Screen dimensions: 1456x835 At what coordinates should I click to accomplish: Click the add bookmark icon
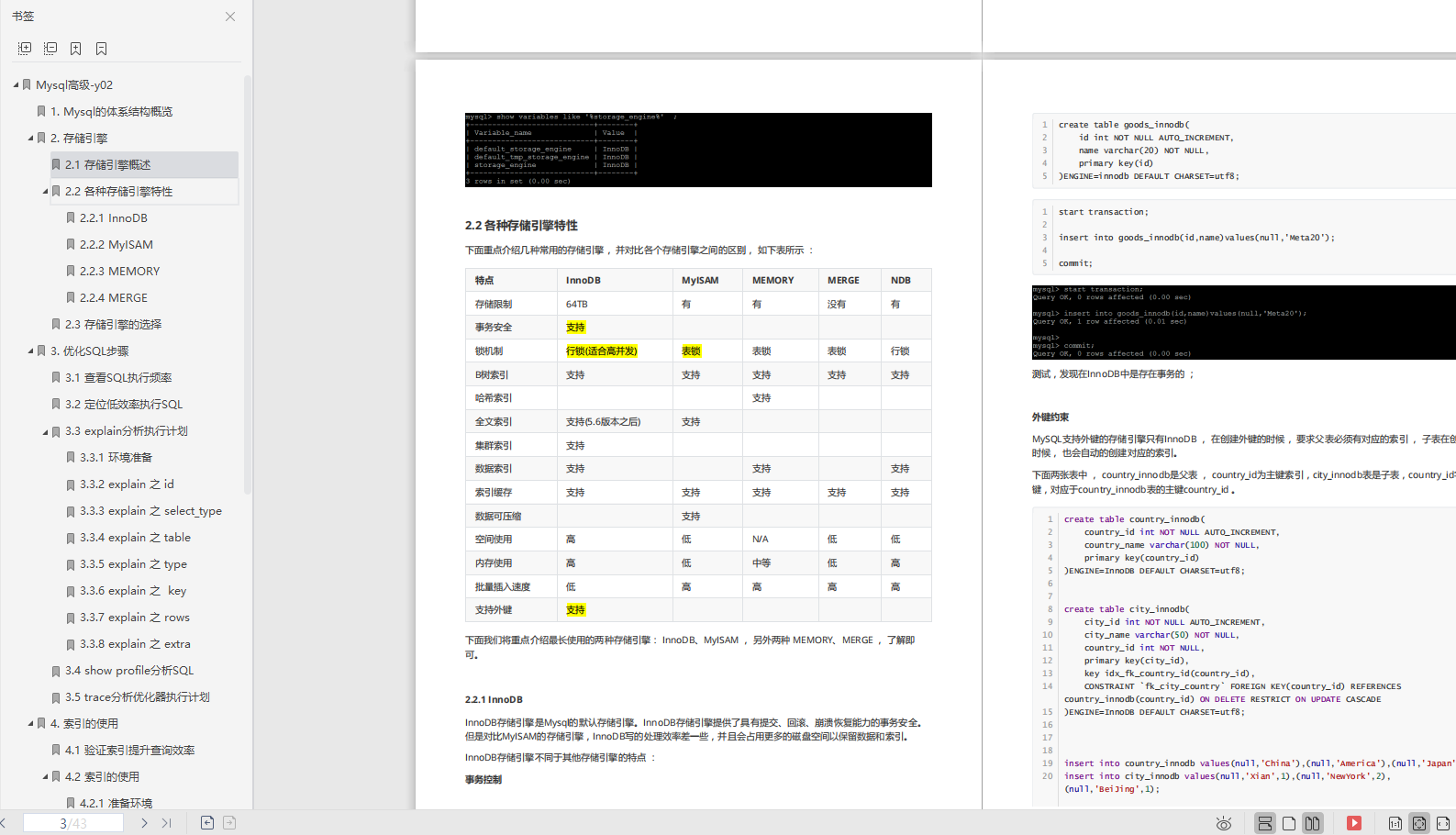(76, 48)
